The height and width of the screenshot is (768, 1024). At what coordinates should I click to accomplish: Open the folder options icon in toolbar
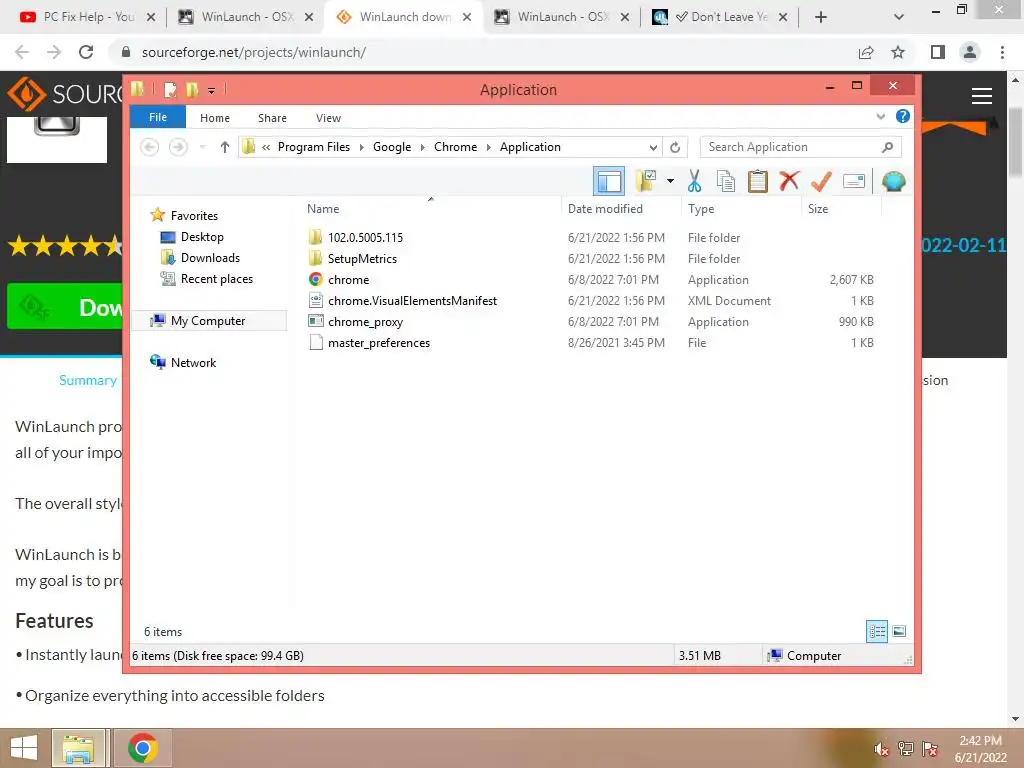pyautogui.click(x=646, y=181)
